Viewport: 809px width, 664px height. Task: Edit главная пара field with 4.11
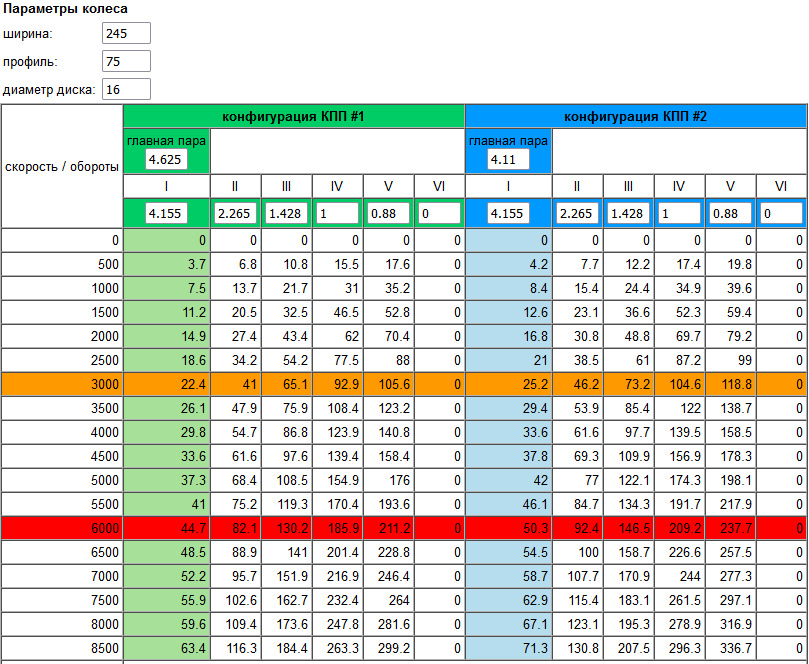[508, 159]
